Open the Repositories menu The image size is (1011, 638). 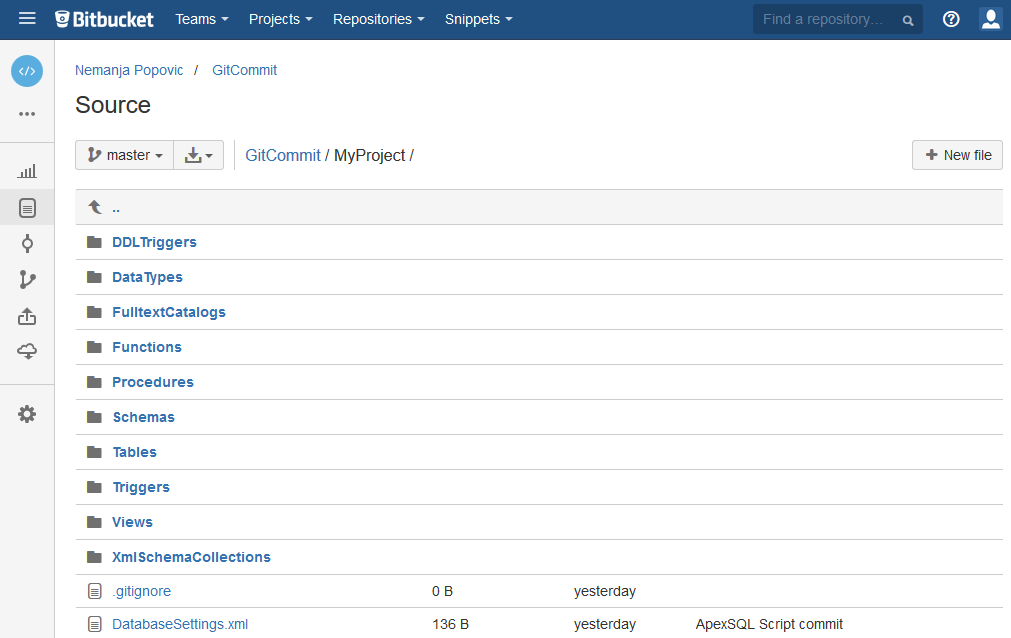point(378,19)
